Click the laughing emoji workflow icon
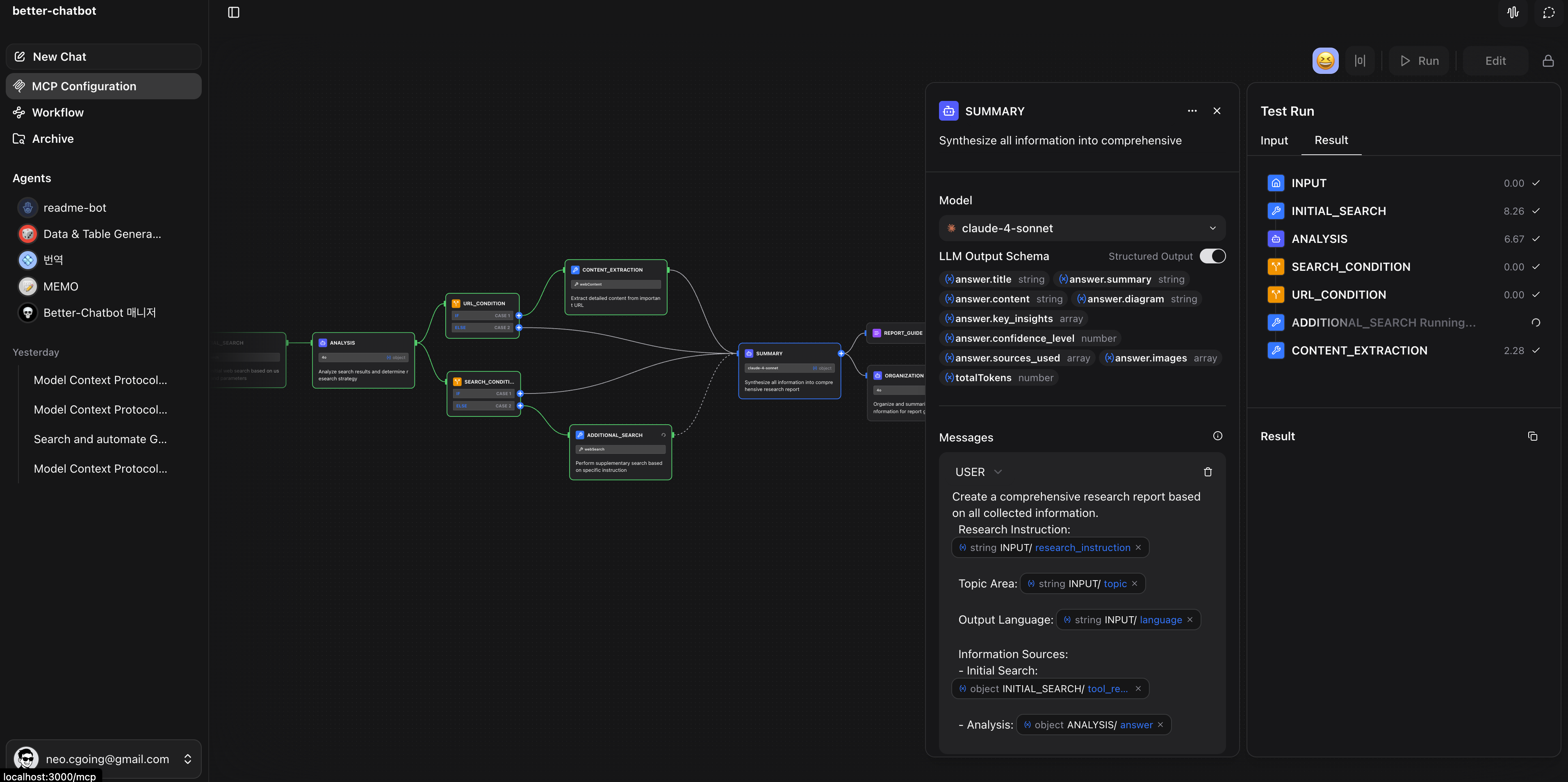 click(1325, 61)
